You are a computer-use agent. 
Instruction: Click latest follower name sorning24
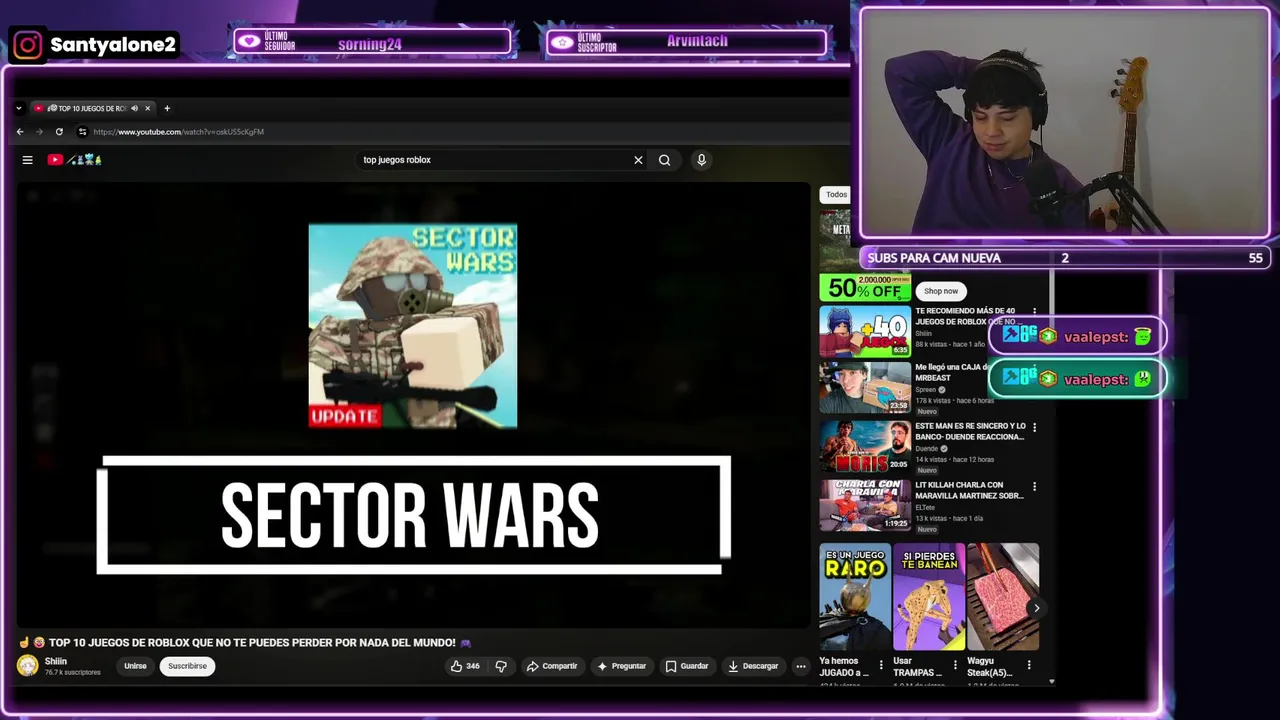(369, 44)
